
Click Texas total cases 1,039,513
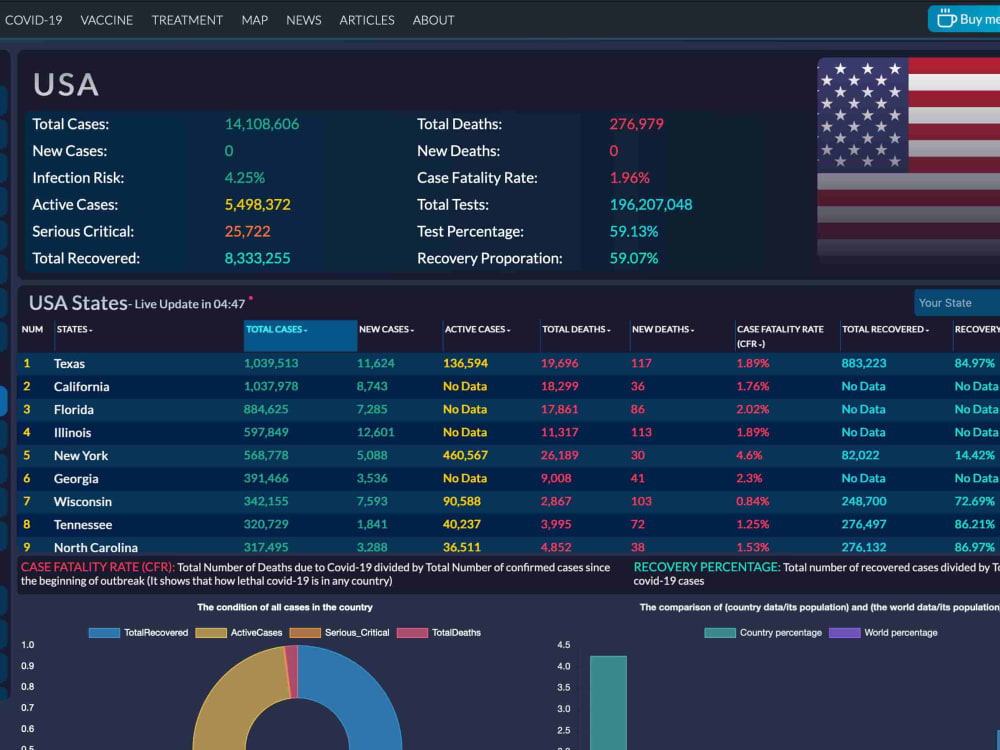[271, 364]
